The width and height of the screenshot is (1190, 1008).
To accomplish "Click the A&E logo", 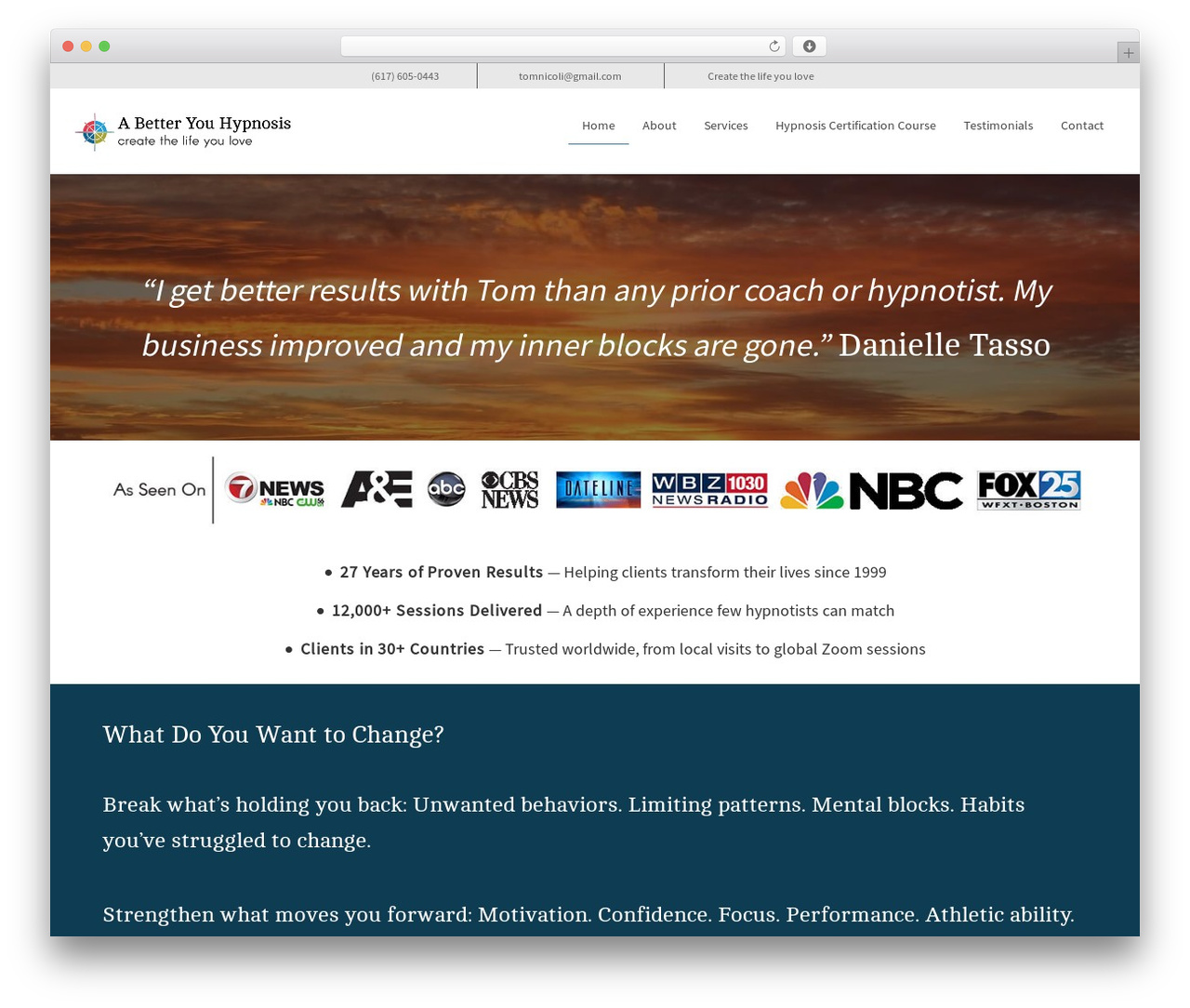I will [x=377, y=489].
